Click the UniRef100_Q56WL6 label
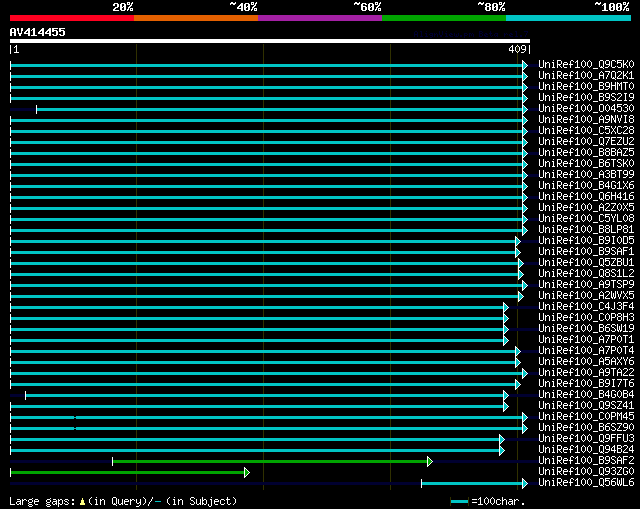The width and height of the screenshot is (640, 509). [x=586, y=483]
